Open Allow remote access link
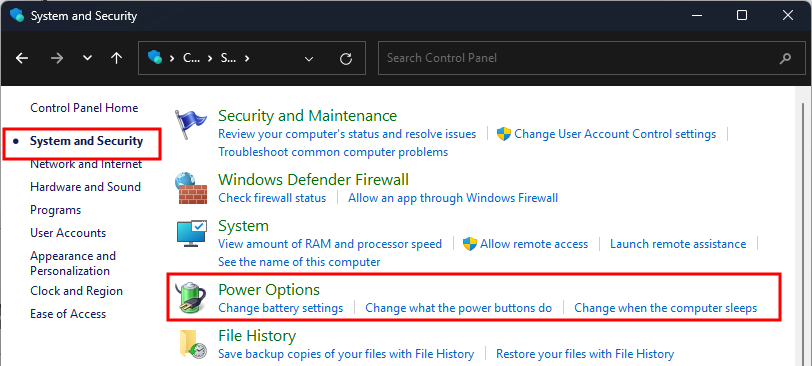 click(x=534, y=244)
